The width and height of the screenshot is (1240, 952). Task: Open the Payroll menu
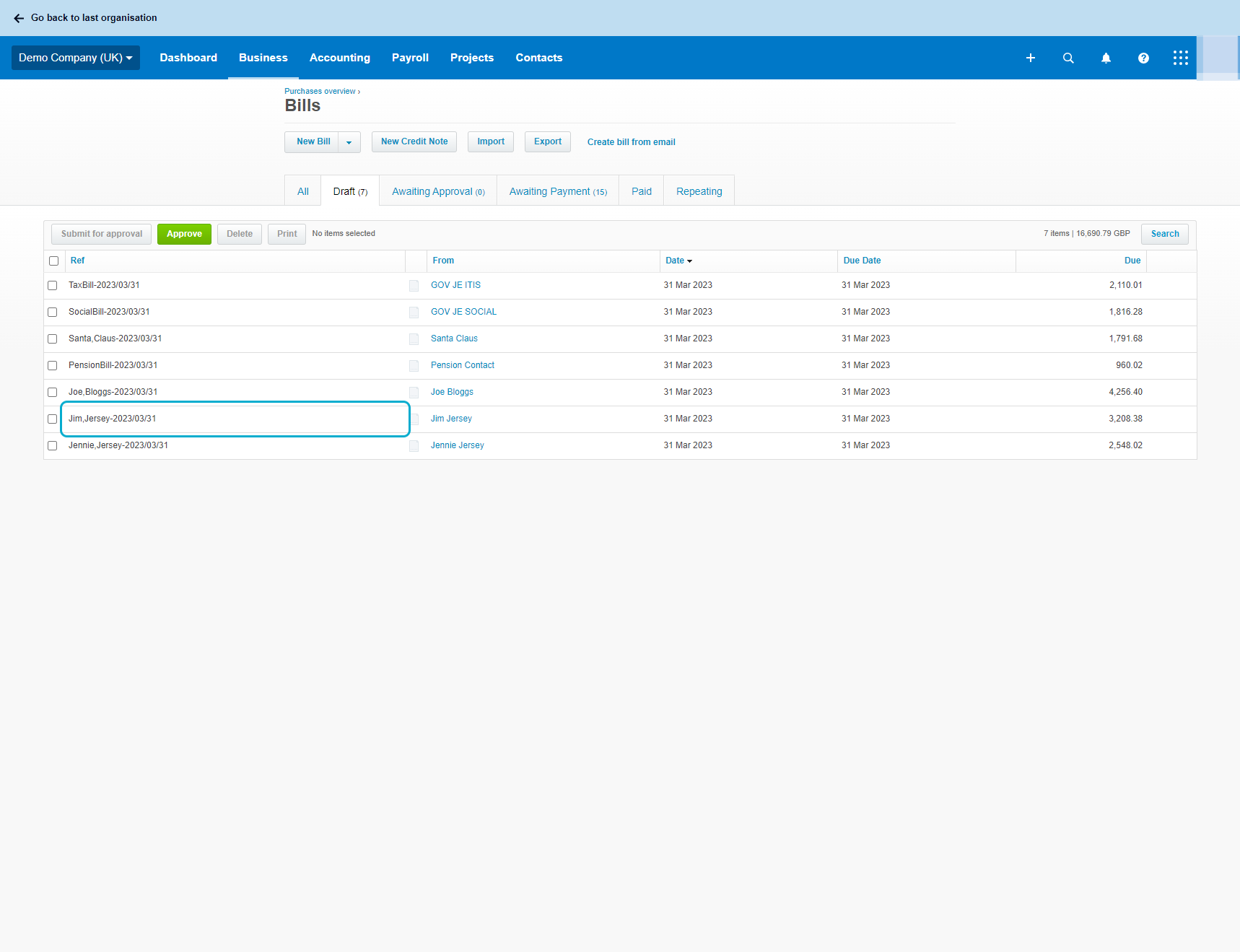click(x=410, y=58)
